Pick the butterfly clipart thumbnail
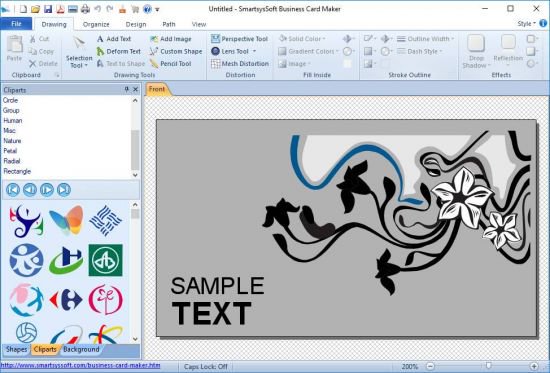The image size is (550, 373). click(x=67, y=220)
